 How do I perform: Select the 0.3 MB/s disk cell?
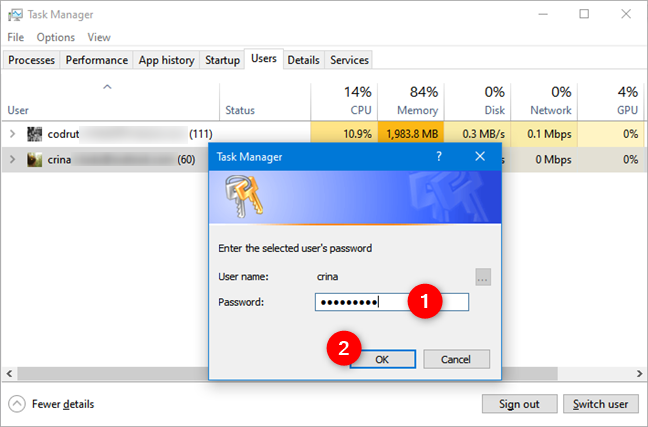point(478,134)
